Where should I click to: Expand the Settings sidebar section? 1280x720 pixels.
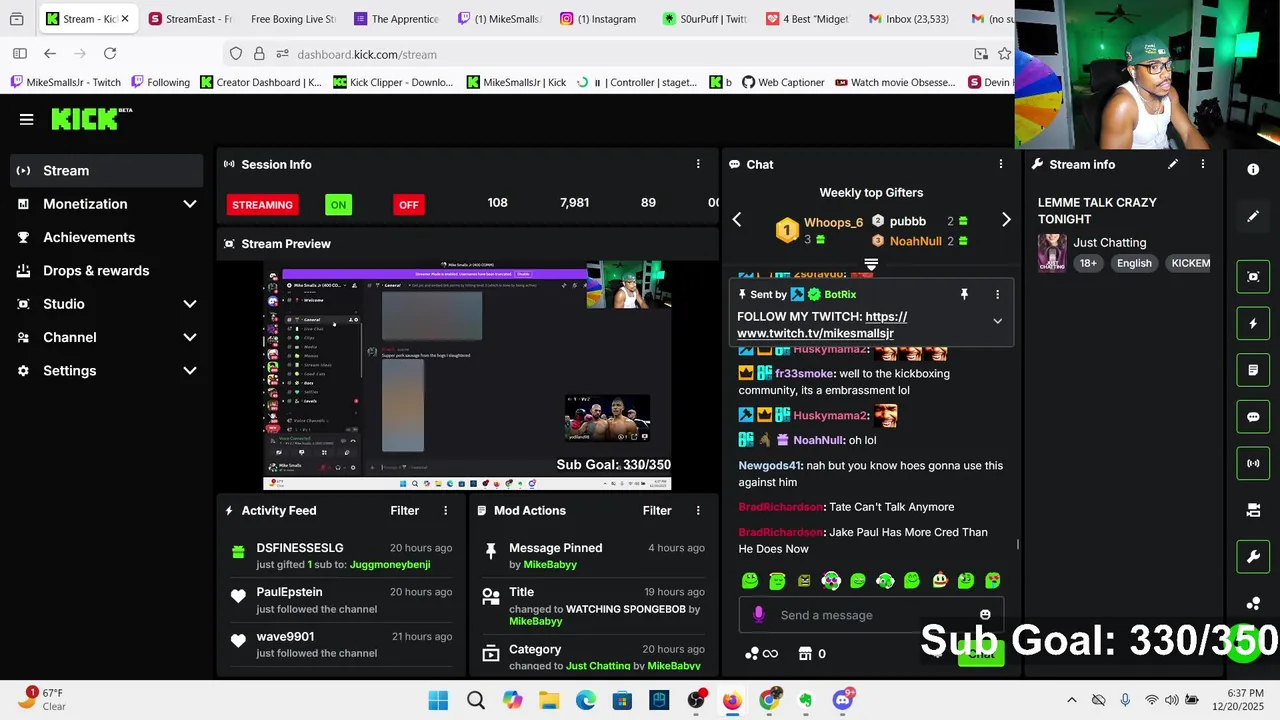coord(190,371)
